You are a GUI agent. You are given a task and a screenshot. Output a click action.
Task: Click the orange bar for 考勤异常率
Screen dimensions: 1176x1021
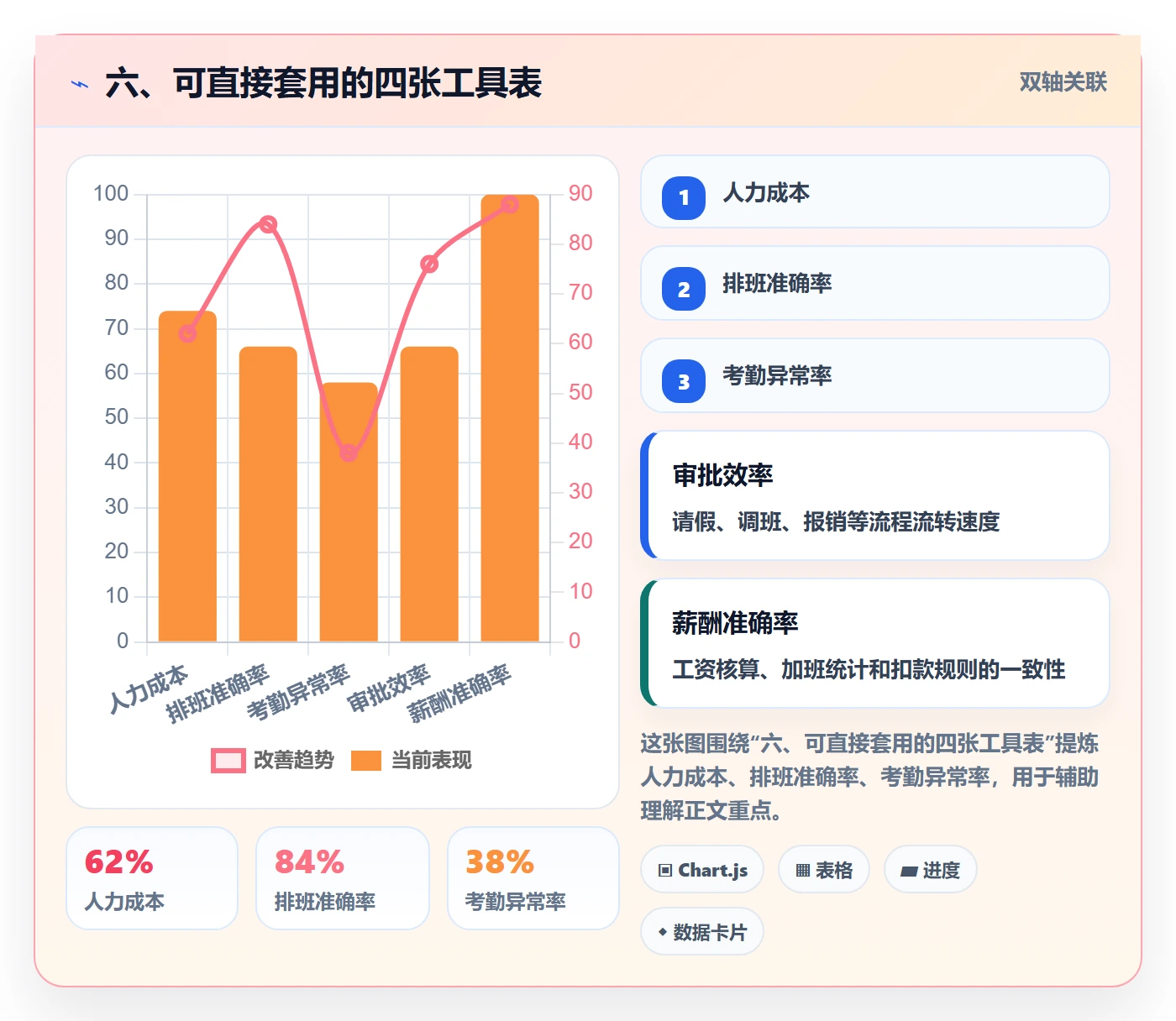coord(349,512)
